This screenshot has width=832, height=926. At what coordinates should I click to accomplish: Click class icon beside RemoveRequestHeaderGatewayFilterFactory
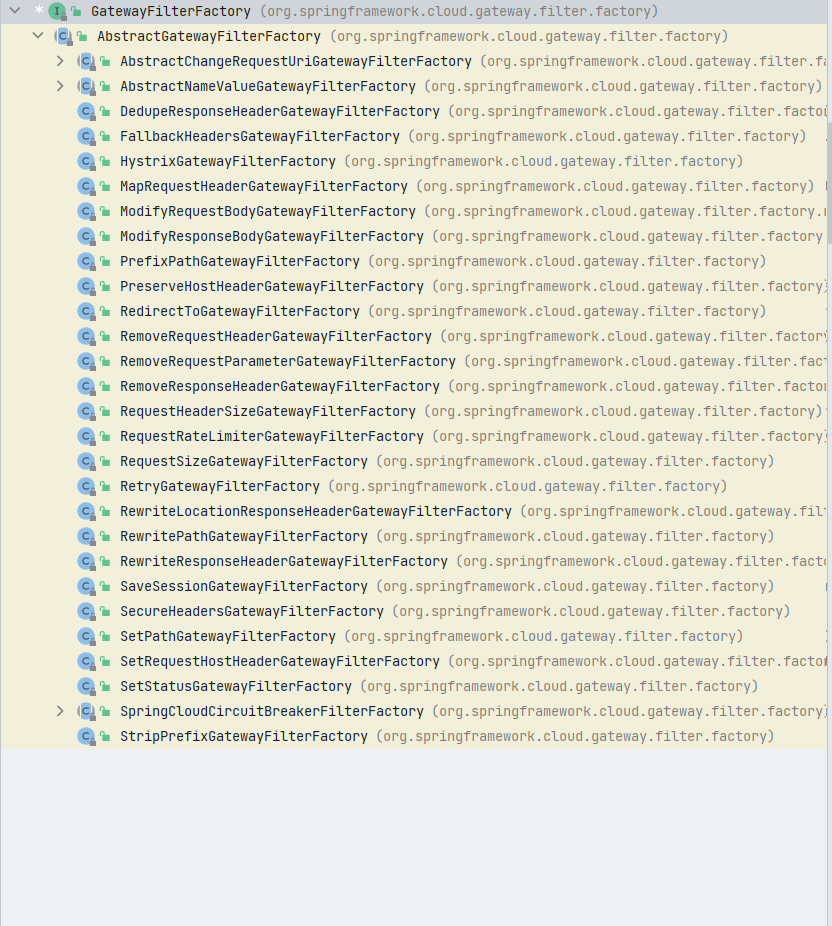pos(87,336)
